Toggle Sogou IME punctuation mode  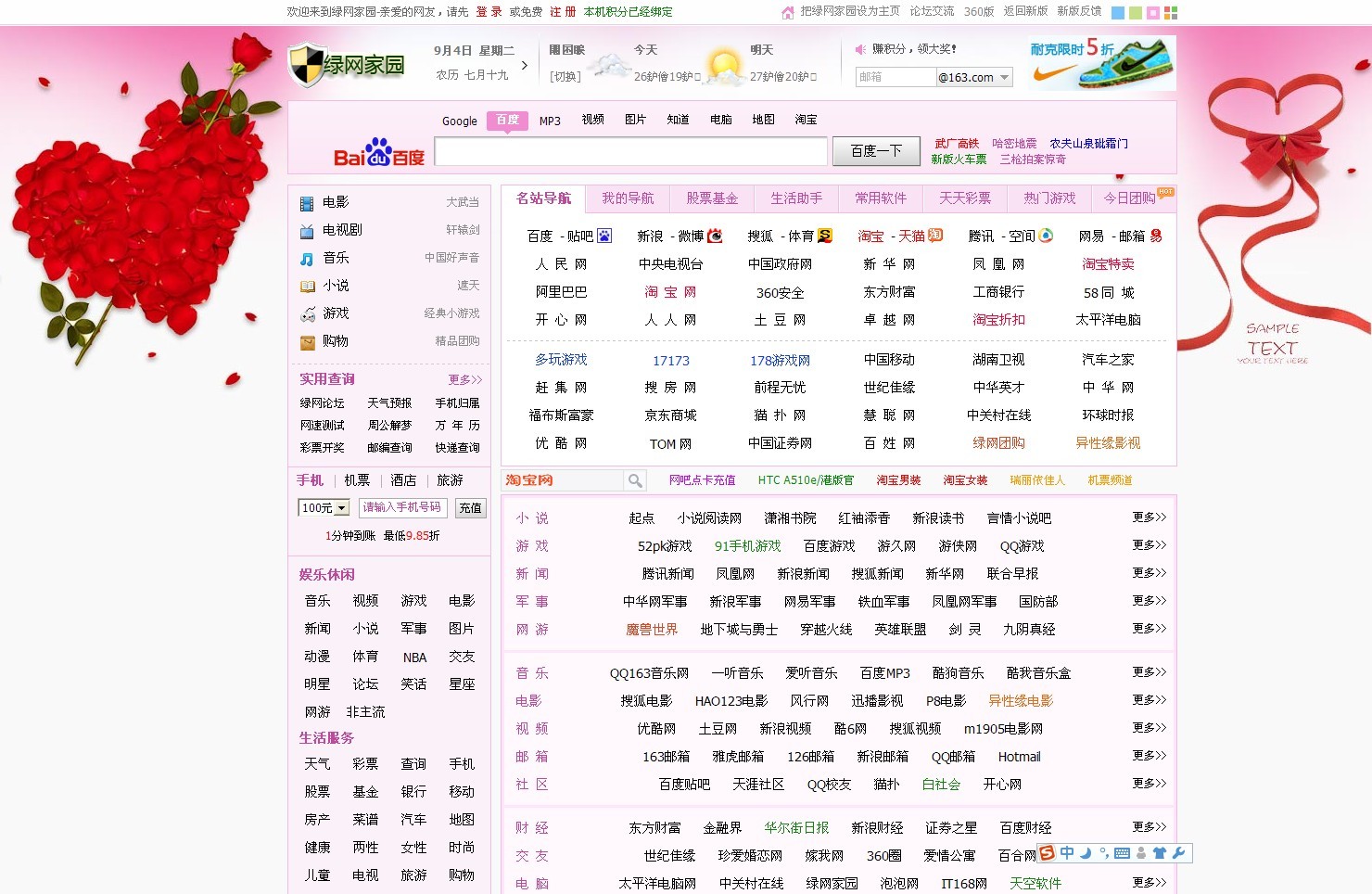coord(1103,853)
